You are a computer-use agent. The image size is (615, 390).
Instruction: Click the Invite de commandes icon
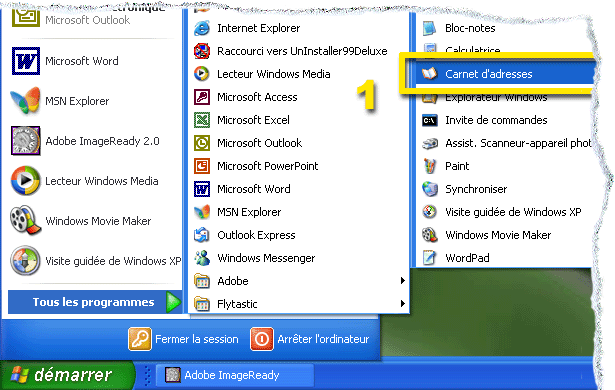click(430, 120)
